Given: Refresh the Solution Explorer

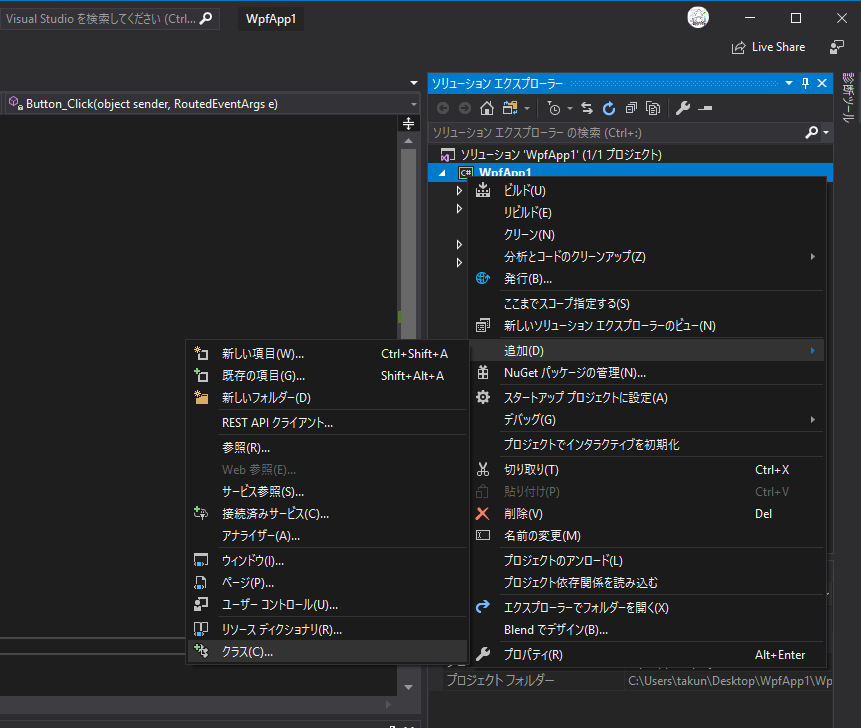Looking at the screenshot, I should click(x=609, y=108).
